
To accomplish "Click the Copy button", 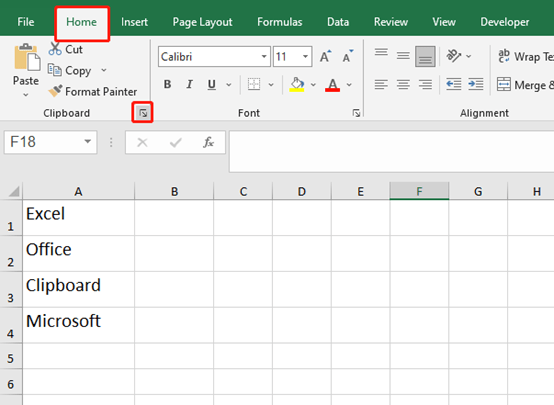I will coord(70,70).
